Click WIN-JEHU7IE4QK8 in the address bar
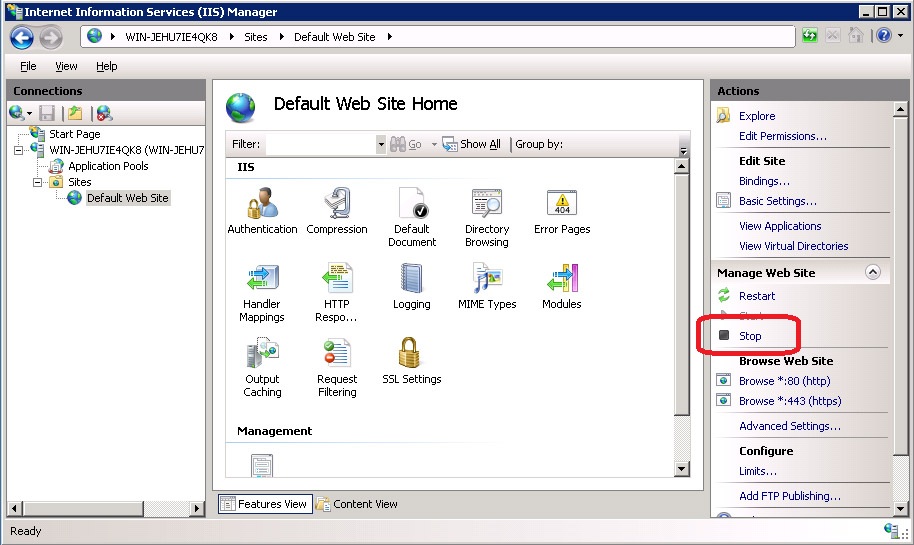Image resolution: width=914 pixels, height=545 pixels. click(x=171, y=37)
